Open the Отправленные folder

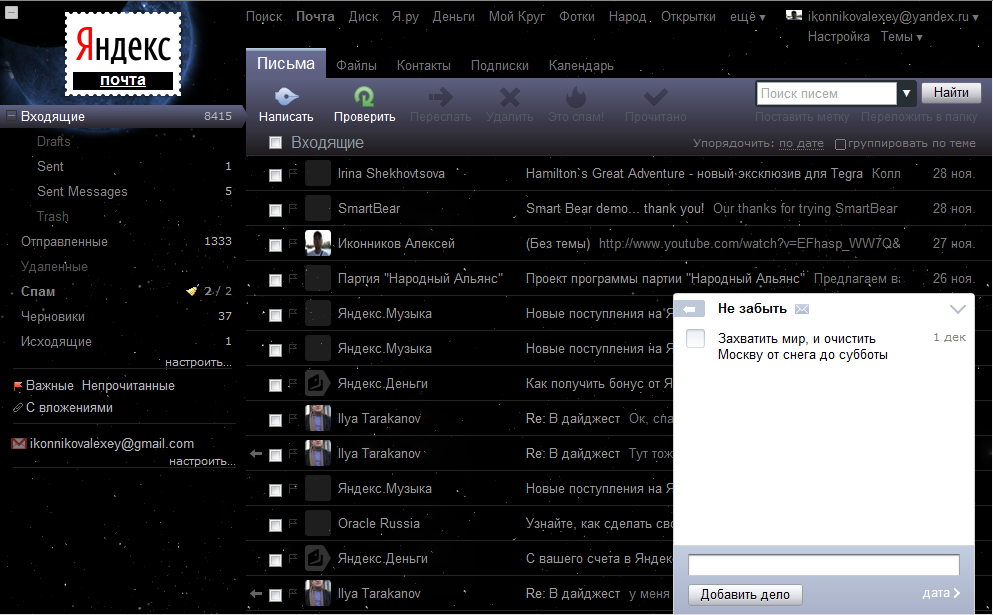[x=64, y=241]
